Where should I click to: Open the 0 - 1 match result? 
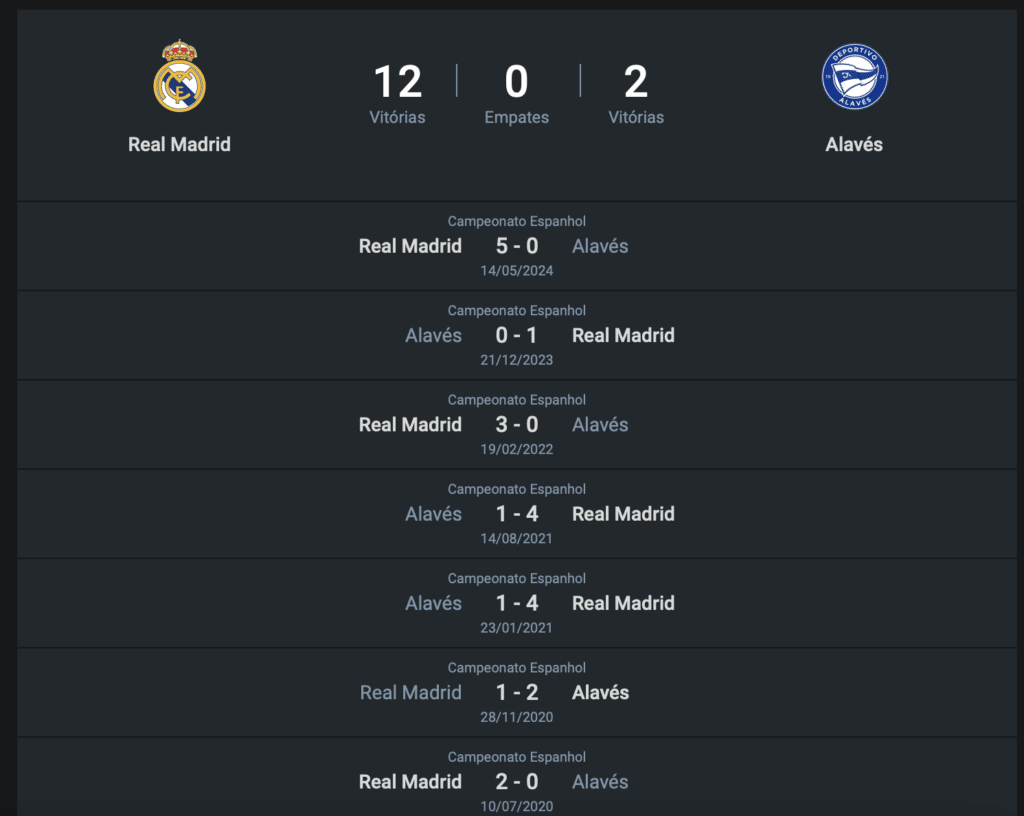tap(517, 335)
